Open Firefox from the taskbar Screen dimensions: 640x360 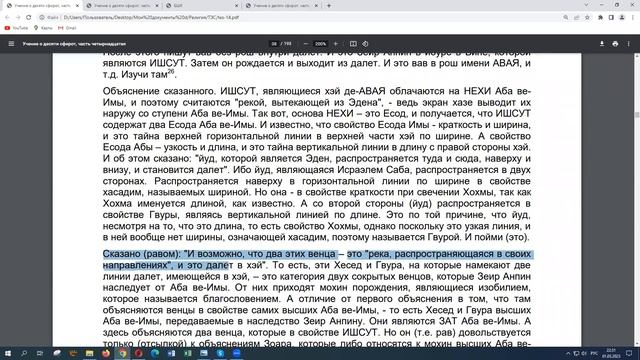coord(106,353)
